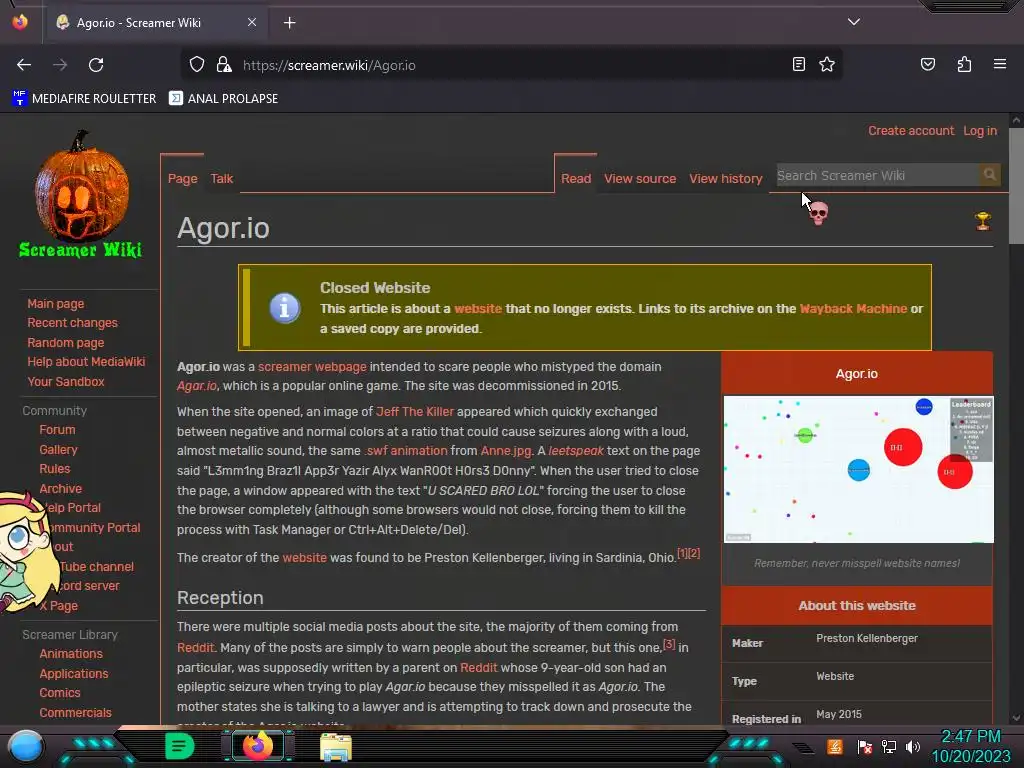Open Random page sidebar link
This screenshot has width=1024, height=768.
point(65,342)
